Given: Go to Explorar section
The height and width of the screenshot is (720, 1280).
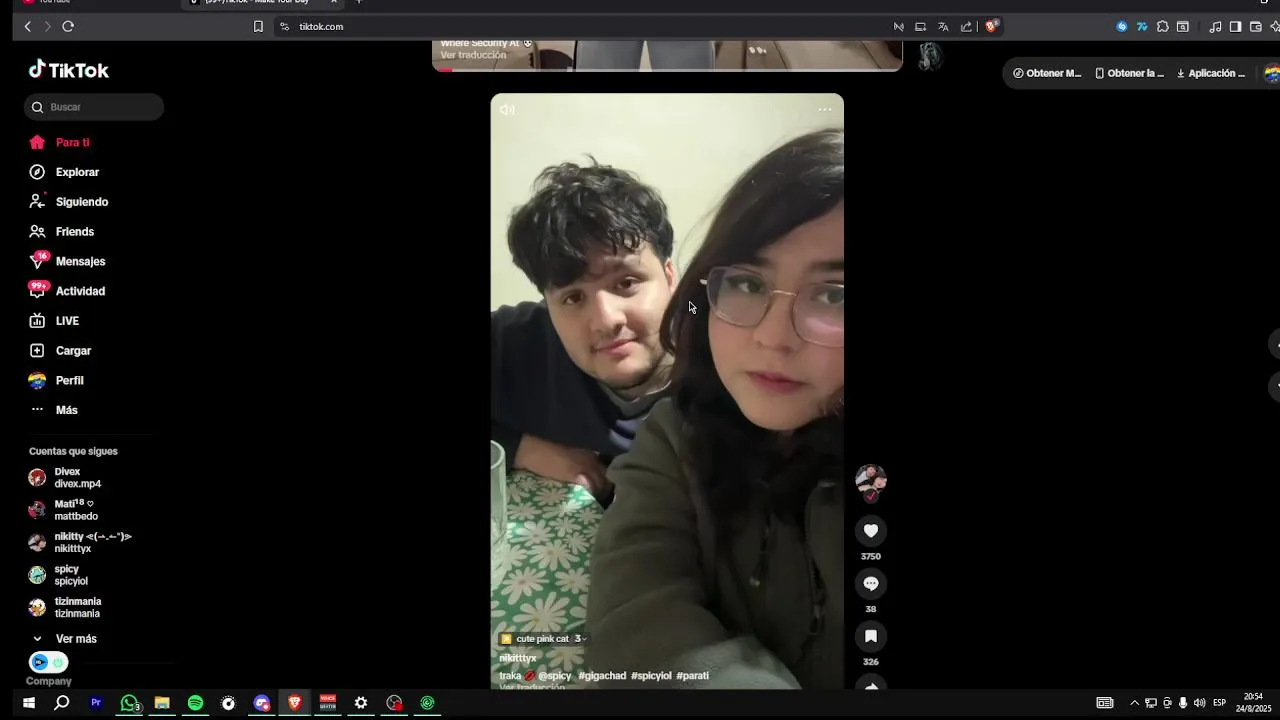Looking at the screenshot, I should 64,172.
